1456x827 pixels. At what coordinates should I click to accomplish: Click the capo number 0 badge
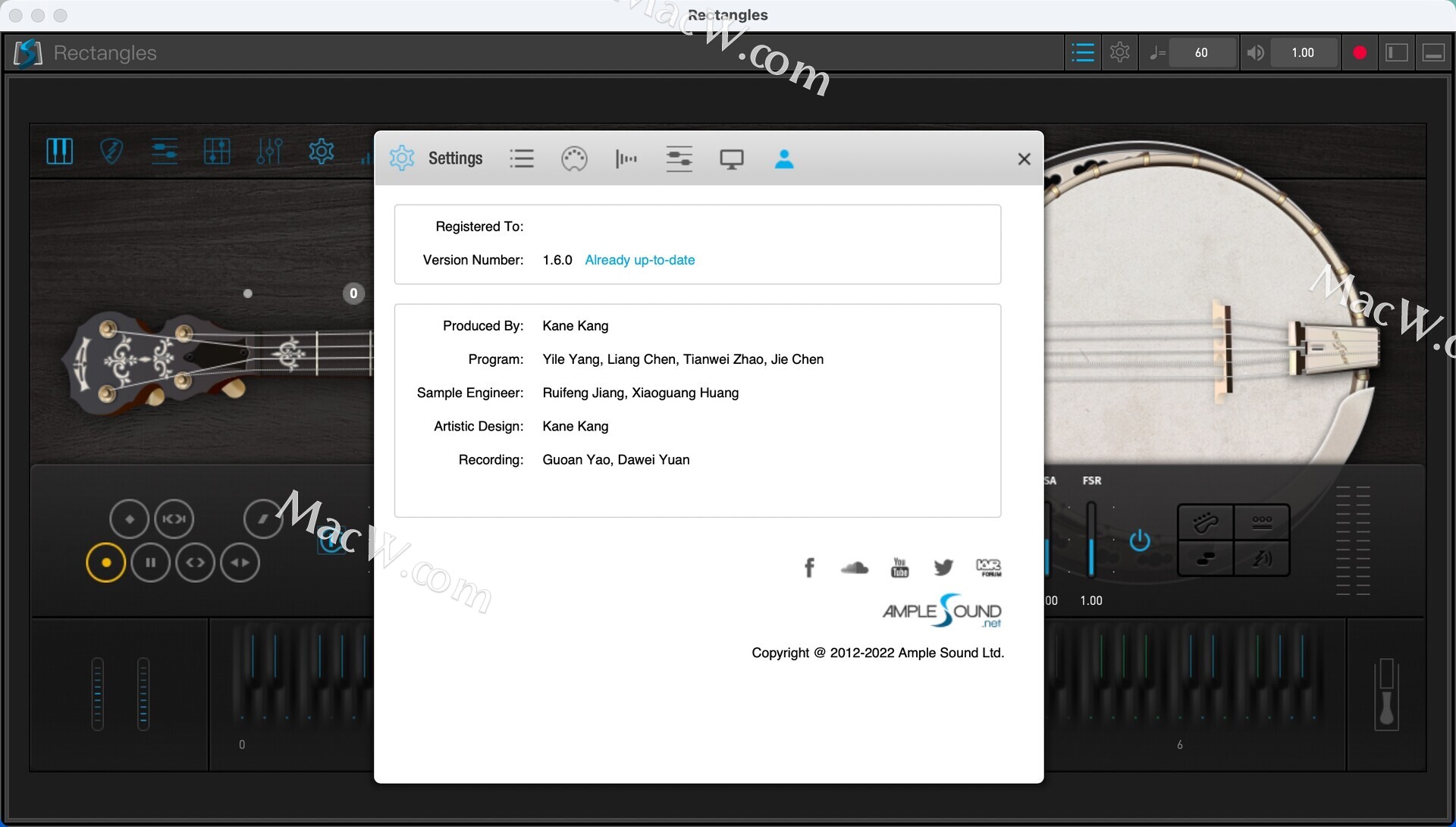tap(353, 293)
